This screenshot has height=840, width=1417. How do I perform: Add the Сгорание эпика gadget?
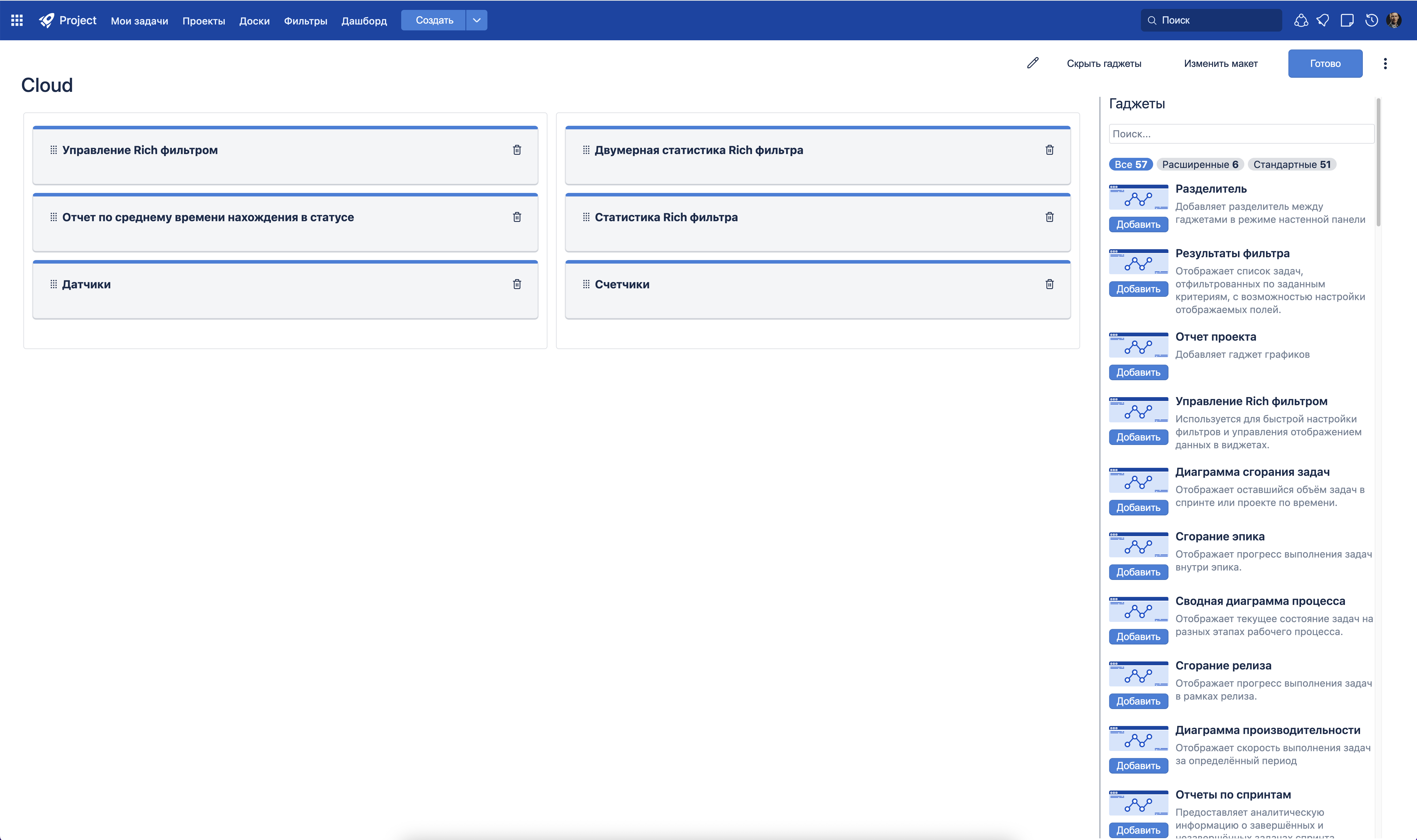click(x=1139, y=572)
